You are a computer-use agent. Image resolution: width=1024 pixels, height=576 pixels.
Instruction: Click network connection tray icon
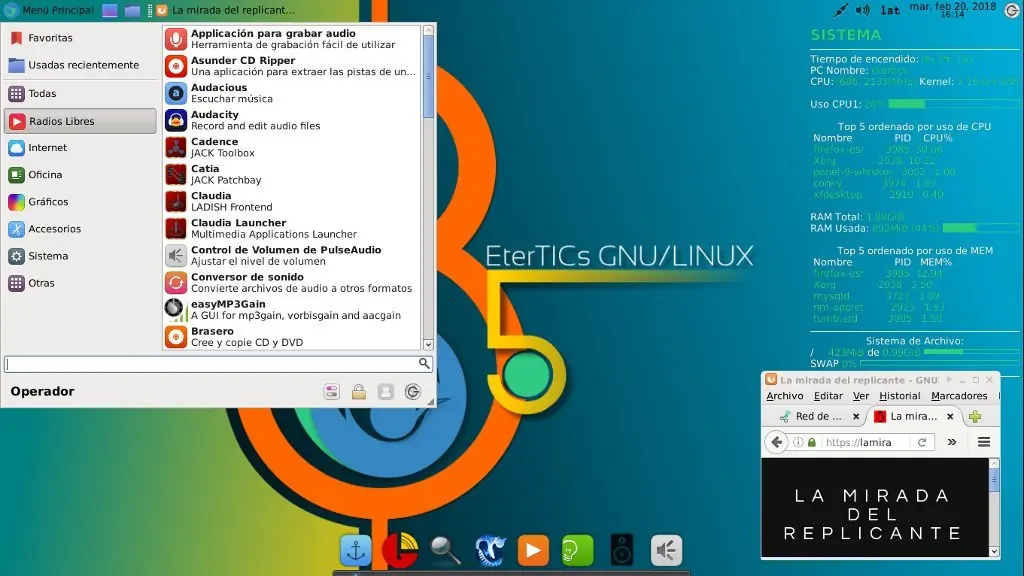click(841, 10)
